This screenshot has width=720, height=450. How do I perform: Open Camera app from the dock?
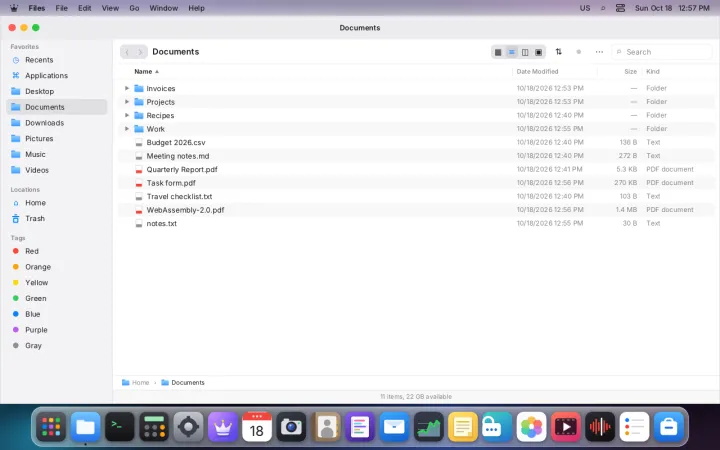(291, 427)
